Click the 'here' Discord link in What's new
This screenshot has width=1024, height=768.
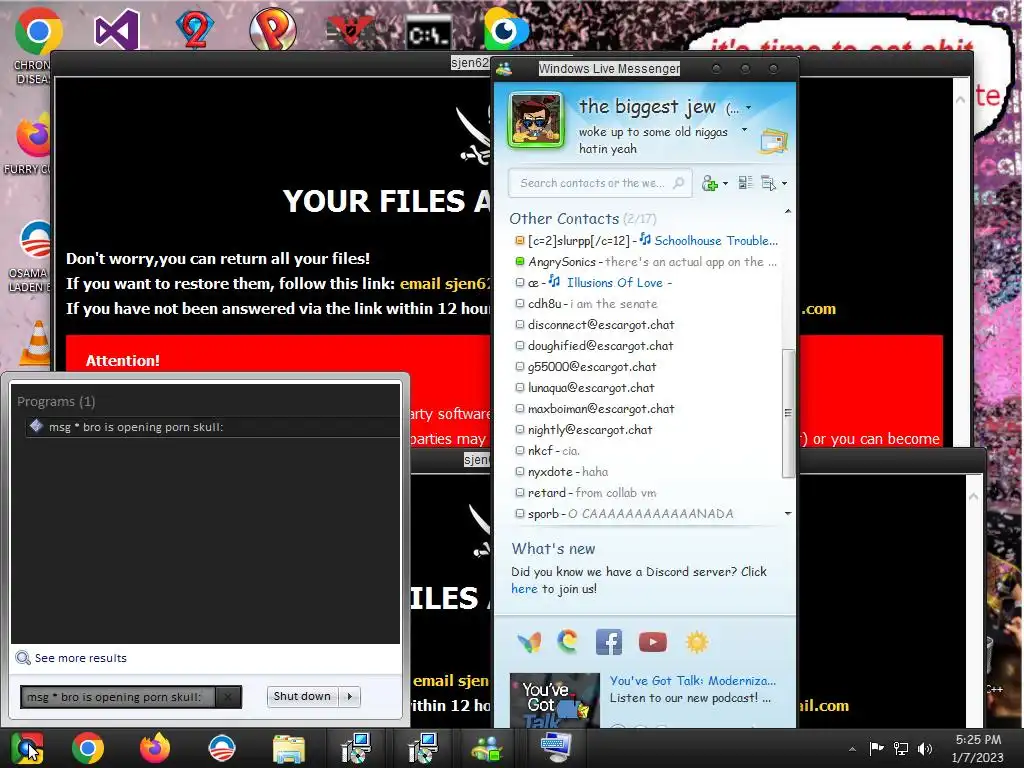tap(524, 589)
